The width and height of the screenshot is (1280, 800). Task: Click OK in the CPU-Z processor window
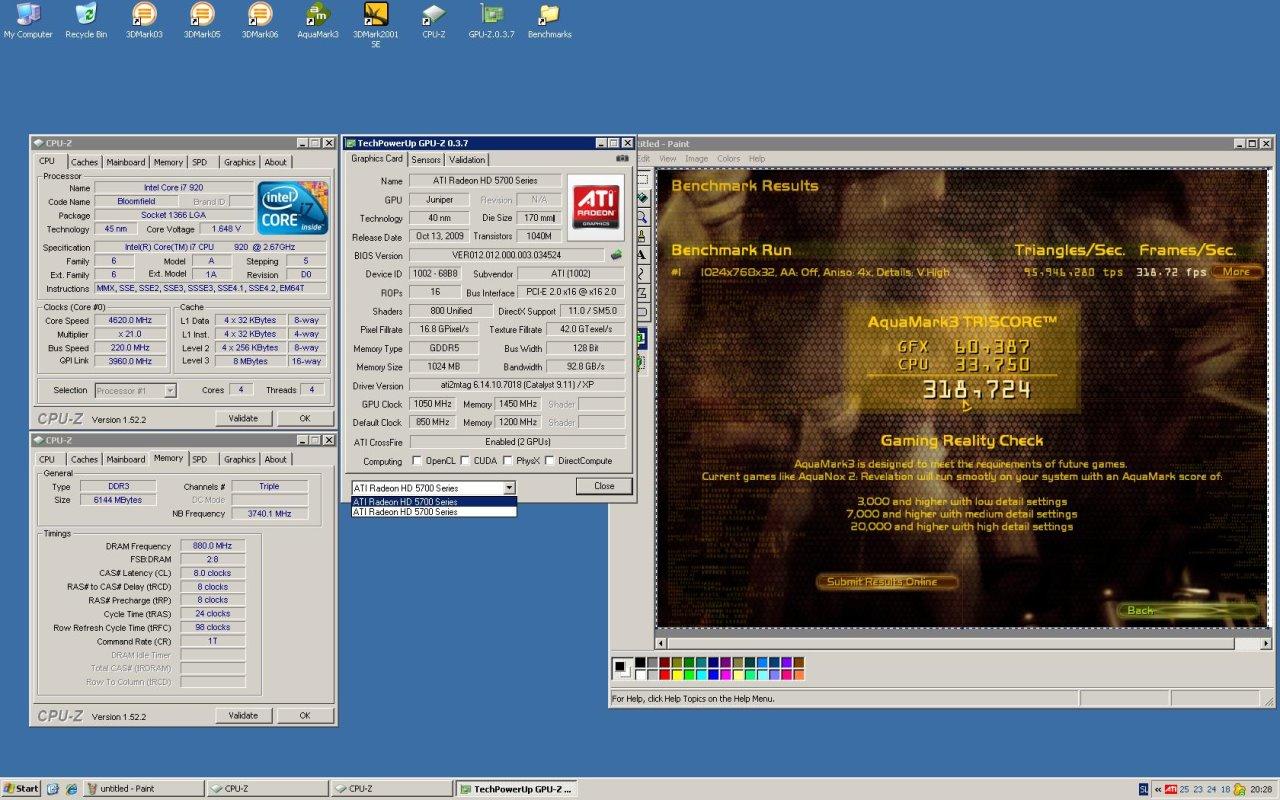point(305,418)
